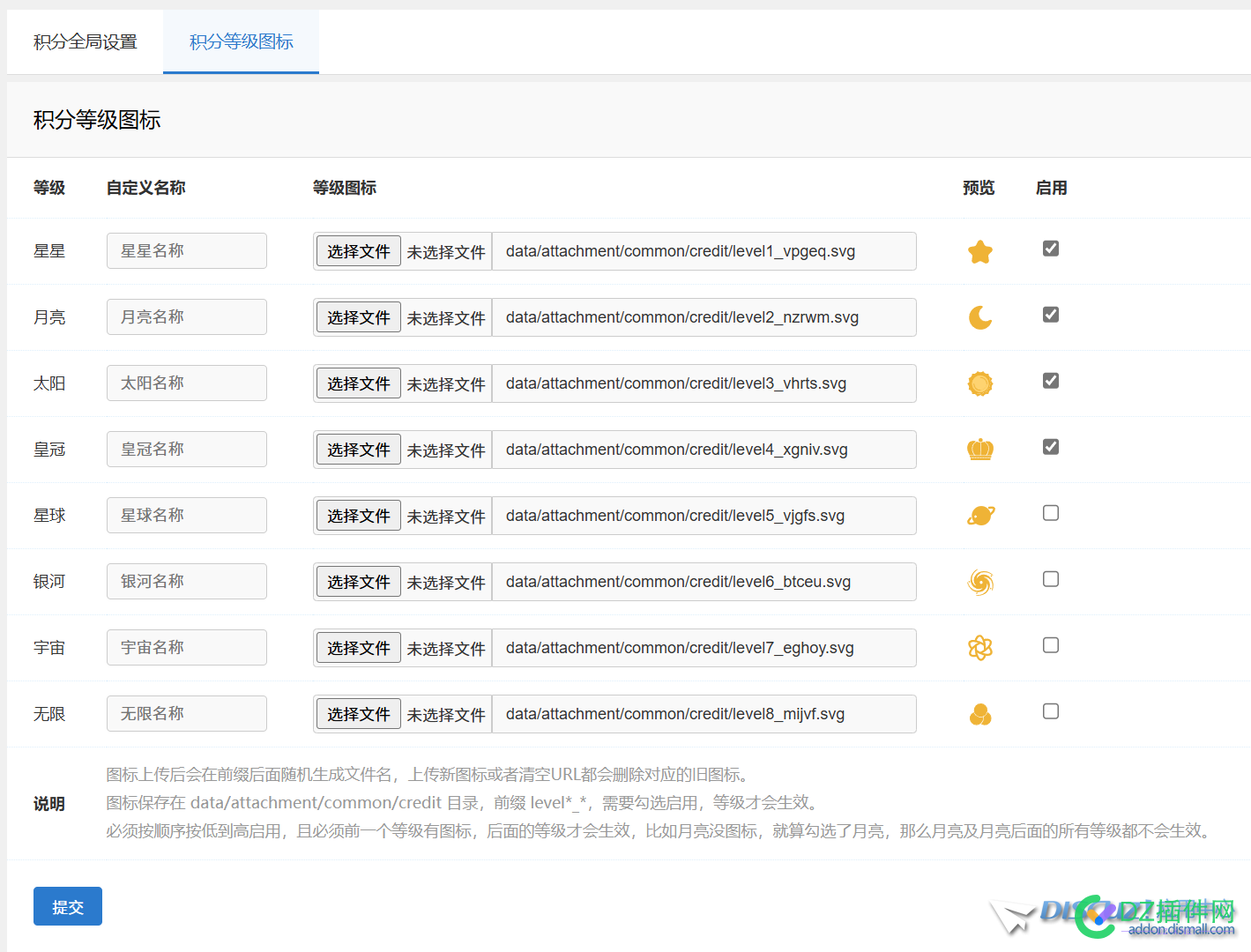
Task: Disable the 星星 level checkbox
Action: coord(1050,249)
